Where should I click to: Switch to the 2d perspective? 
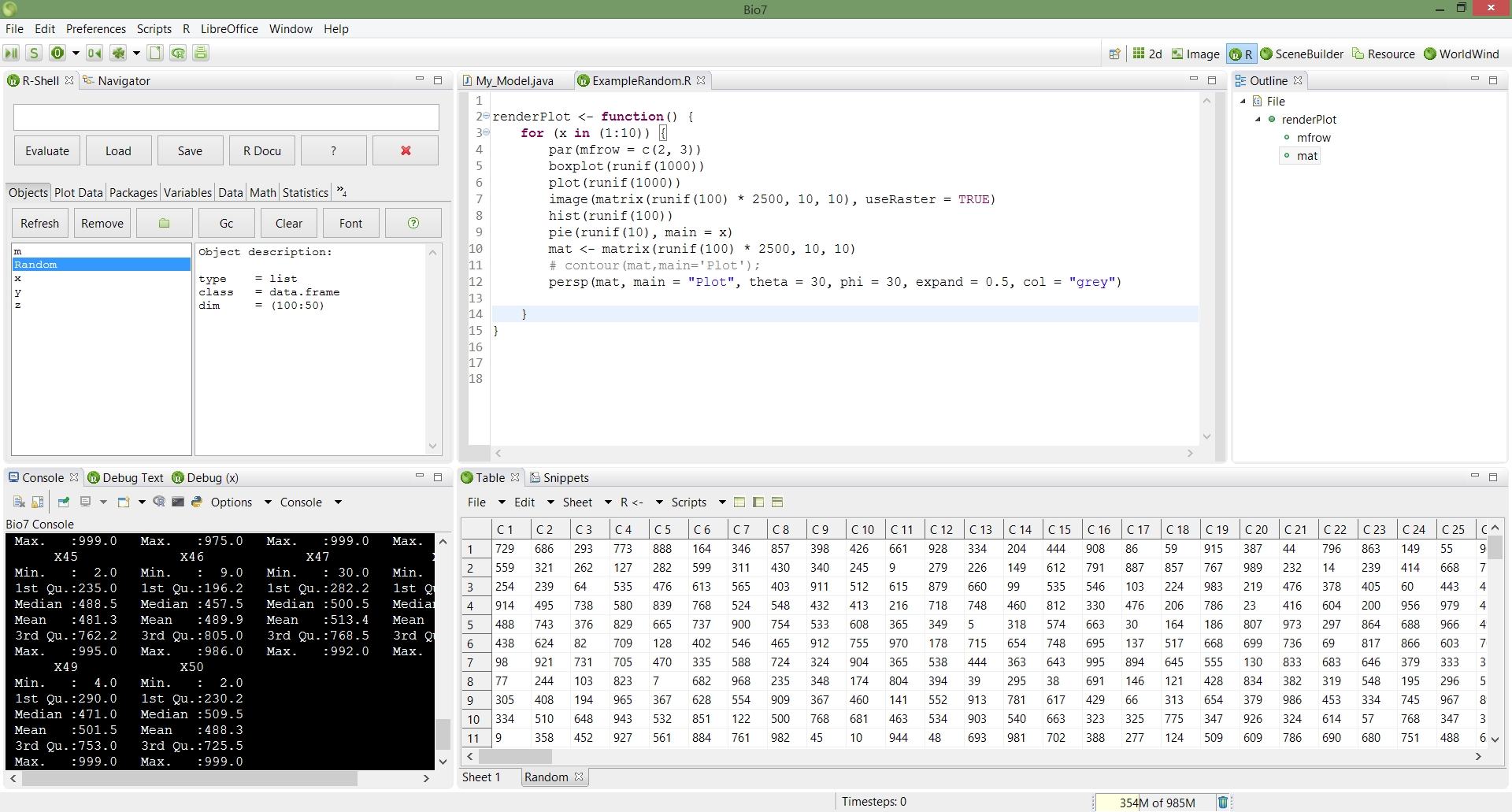[x=1147, y=54]
